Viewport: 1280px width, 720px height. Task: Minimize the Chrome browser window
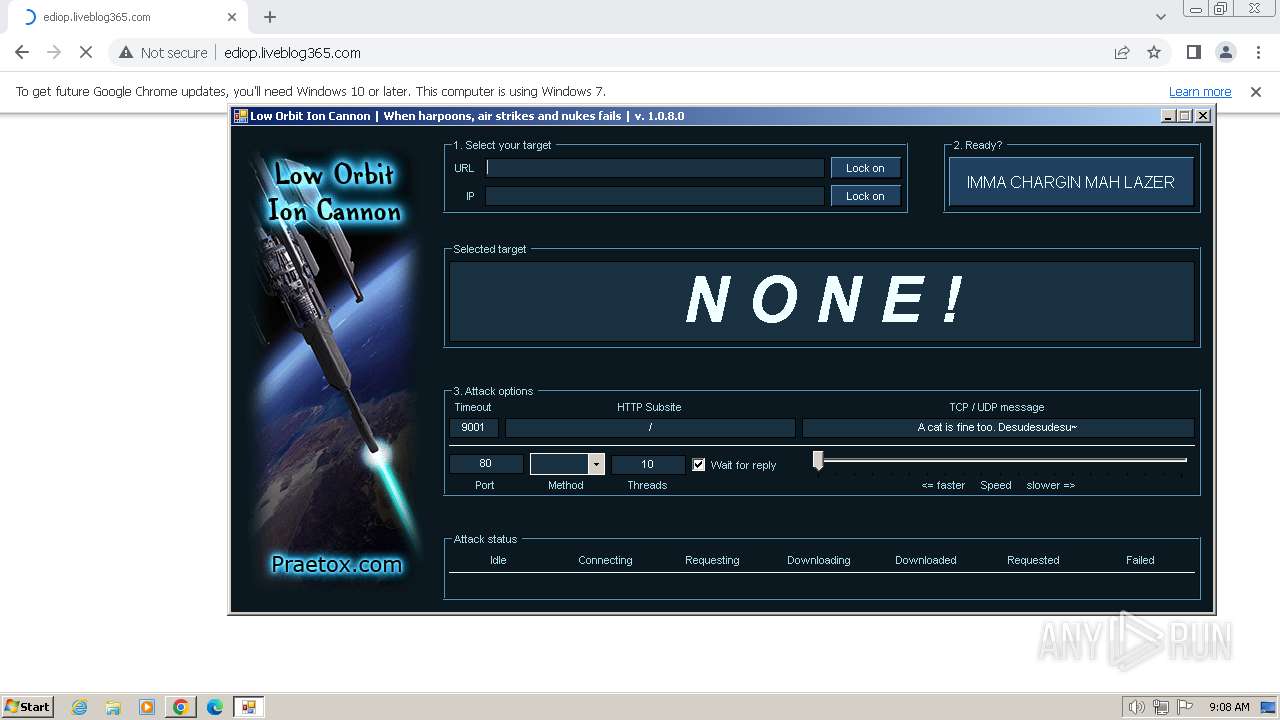tap(1195, 9)
